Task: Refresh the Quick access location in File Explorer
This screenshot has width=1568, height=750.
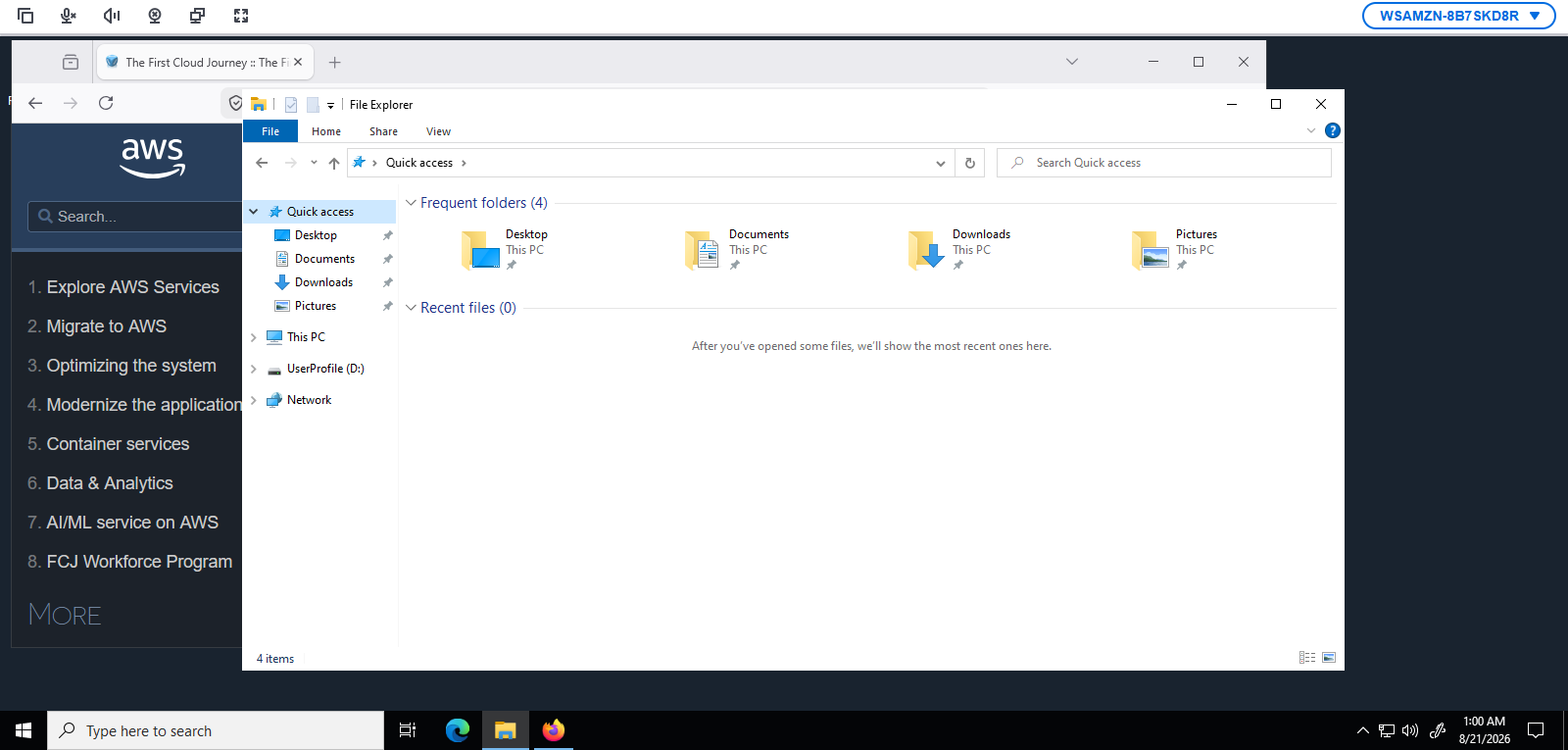Action: coord(970,163)
